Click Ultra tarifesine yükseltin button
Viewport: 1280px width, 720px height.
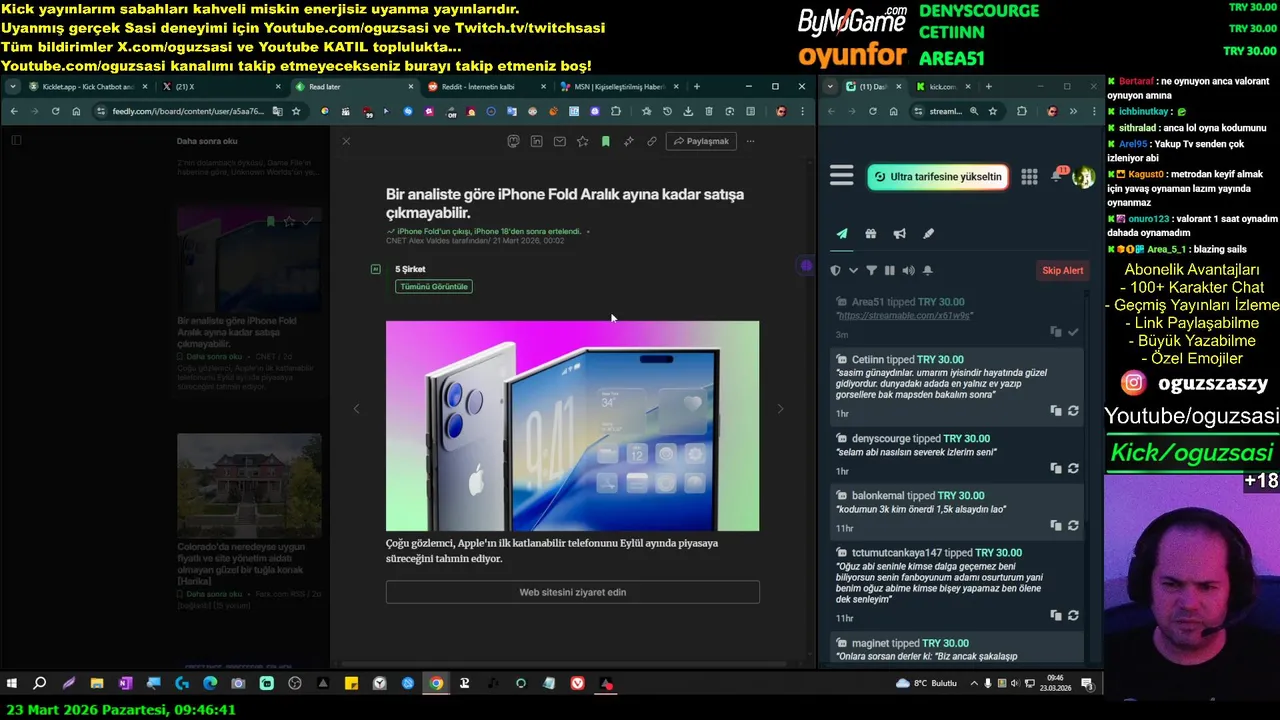(938, 177)
